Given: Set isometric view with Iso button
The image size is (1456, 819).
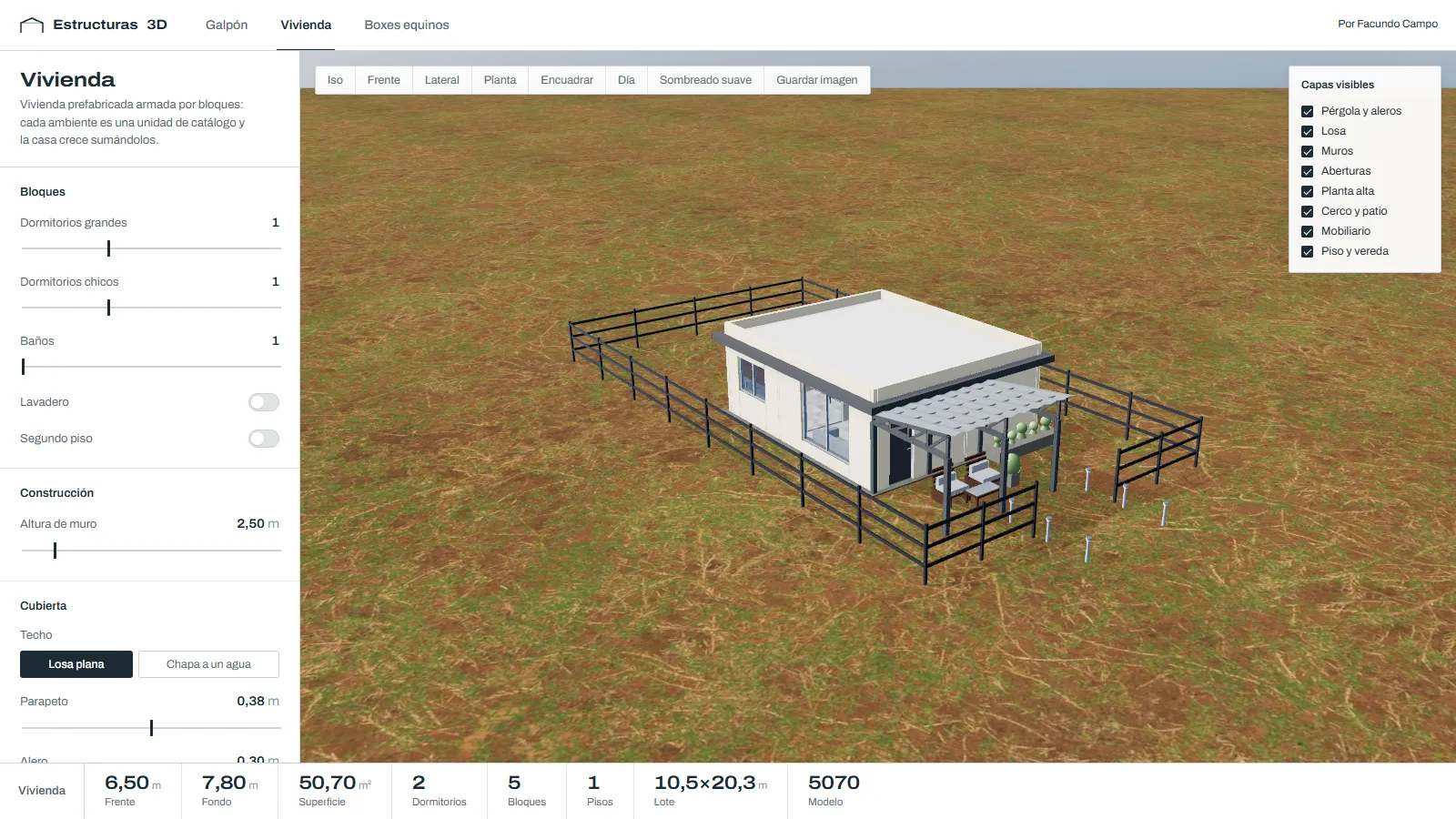Looking at the screenshot, I should [x=335, y=80].
